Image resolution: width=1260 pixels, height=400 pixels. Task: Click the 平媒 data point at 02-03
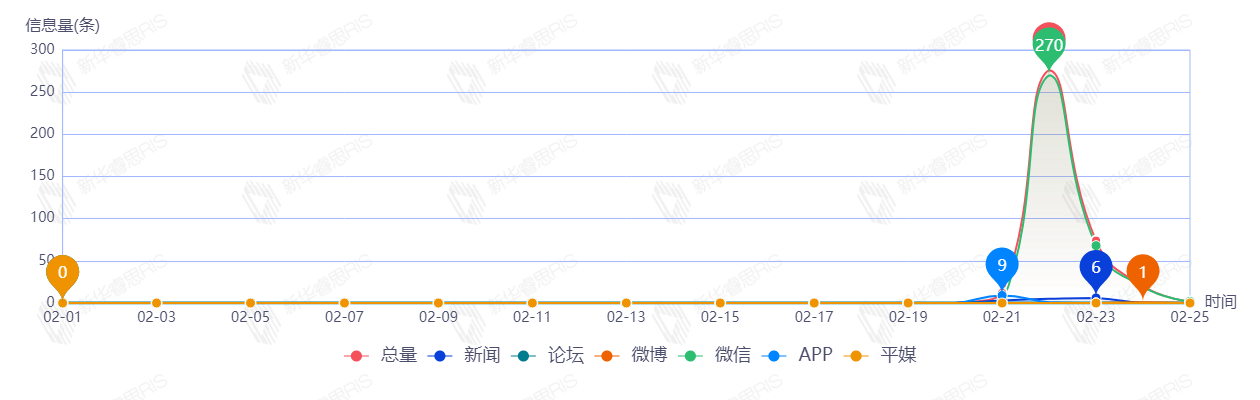(156, 303)
